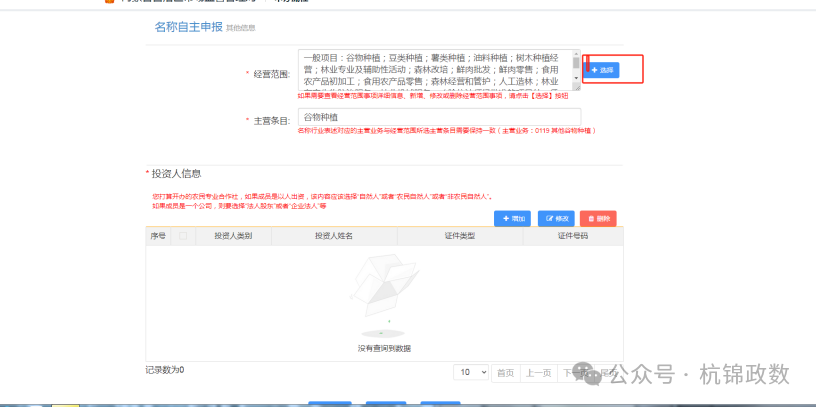Click the red 删除 button
This screenshot has height=407, width=816.
(598, 219)
